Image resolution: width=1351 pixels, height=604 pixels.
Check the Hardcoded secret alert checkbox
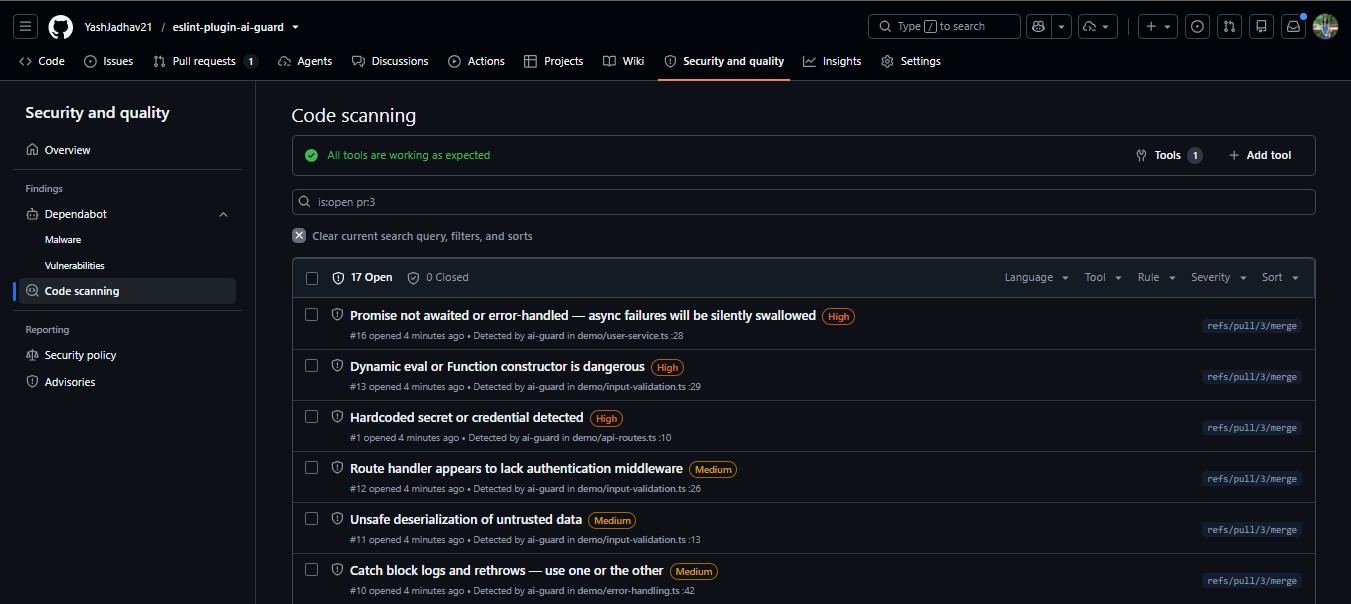point(311,416)
